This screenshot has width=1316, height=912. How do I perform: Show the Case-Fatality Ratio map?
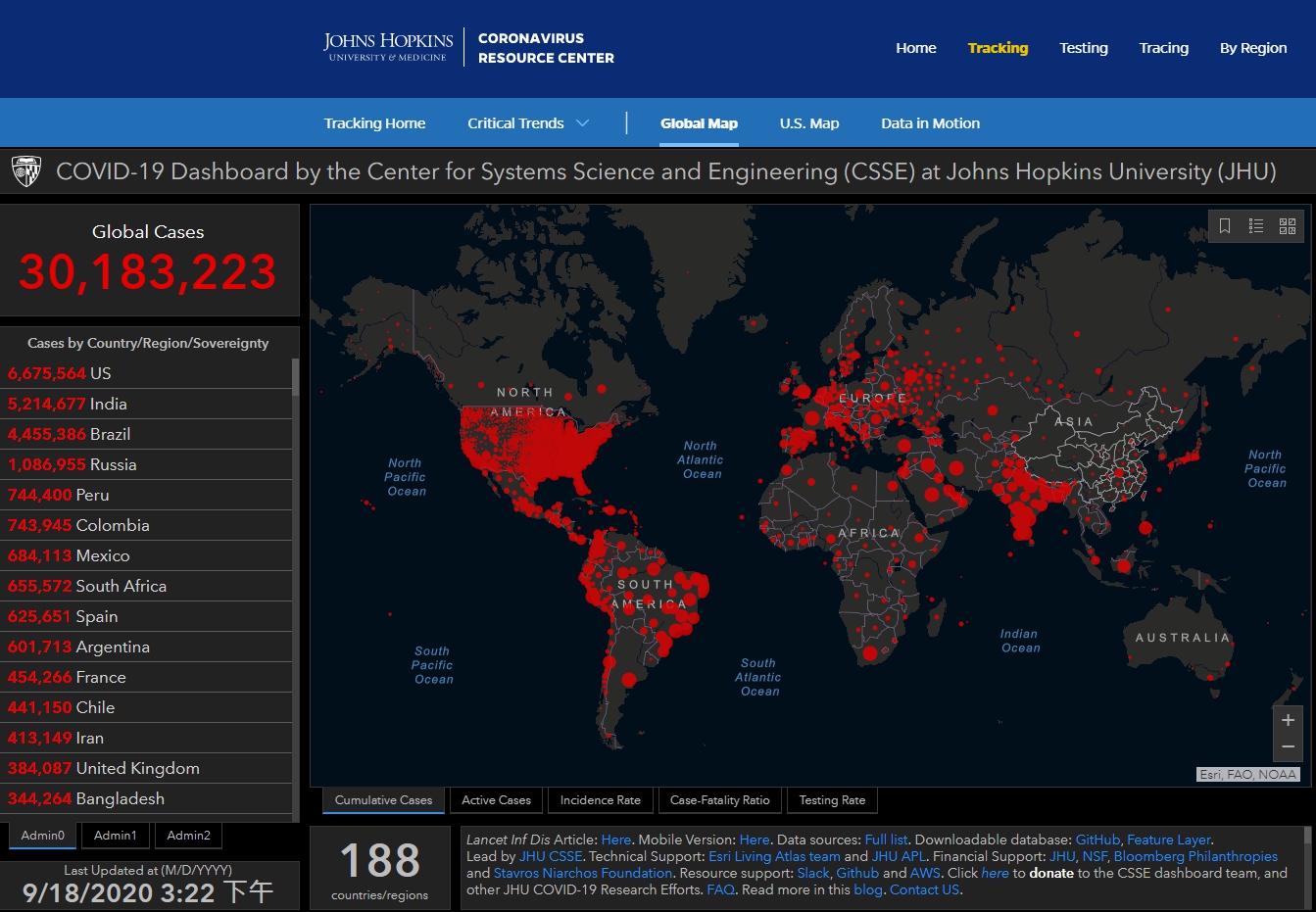[x=720, y=800]
